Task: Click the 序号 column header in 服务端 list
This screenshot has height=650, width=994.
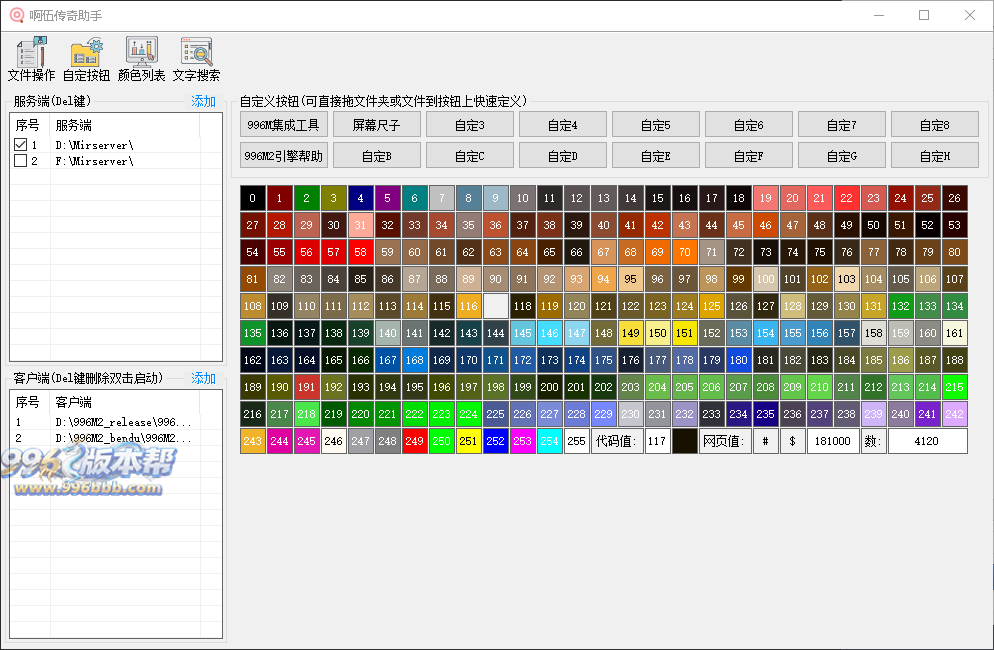Action: [28, 125]
